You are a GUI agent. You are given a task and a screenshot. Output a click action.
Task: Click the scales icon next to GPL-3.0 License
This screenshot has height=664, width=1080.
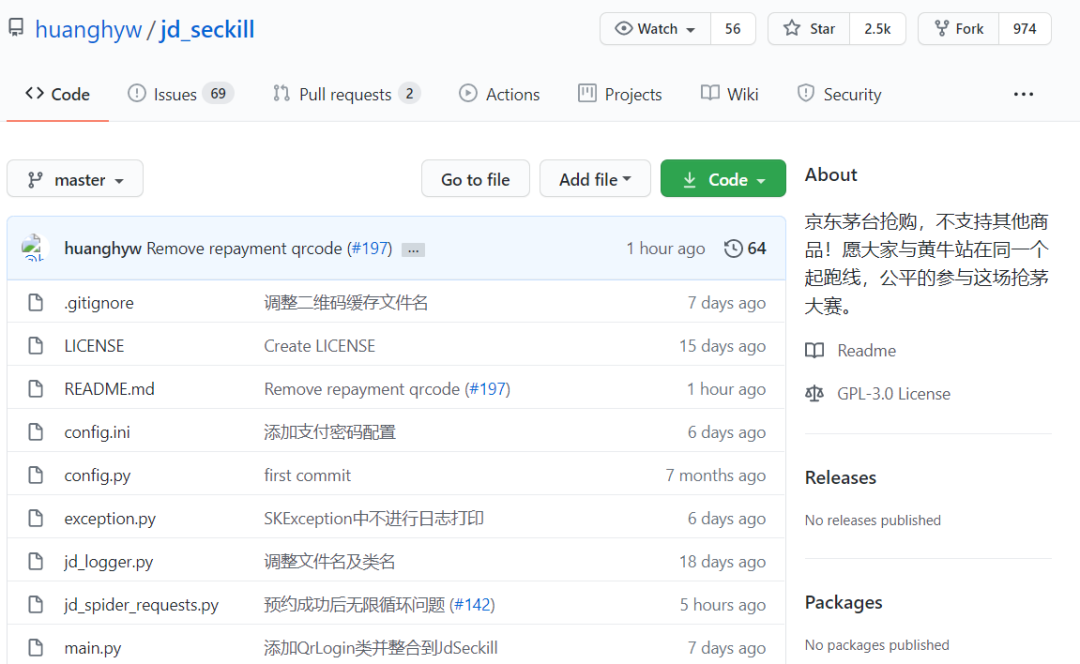click(814, 393)
